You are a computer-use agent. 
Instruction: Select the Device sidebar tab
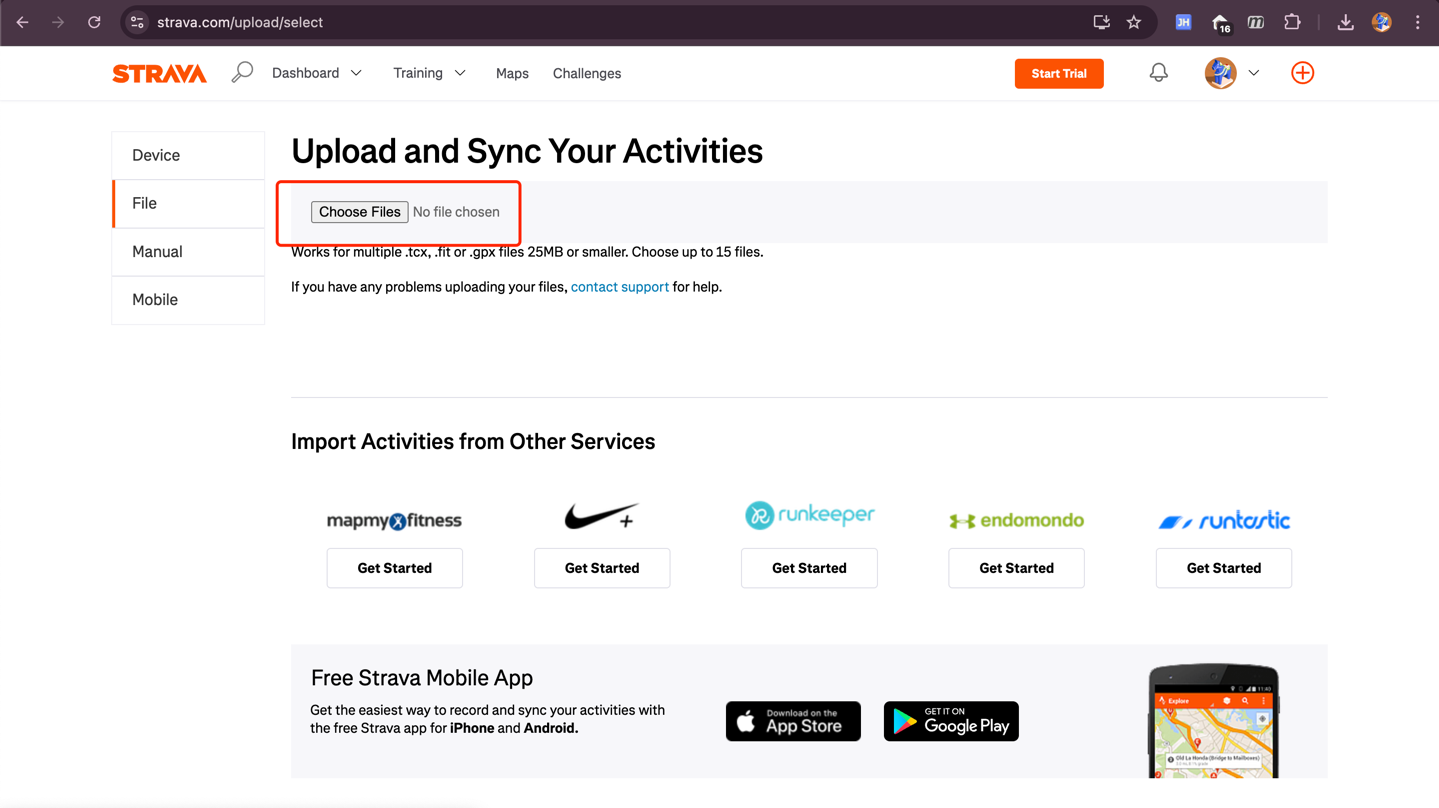[x=156, y=155]
